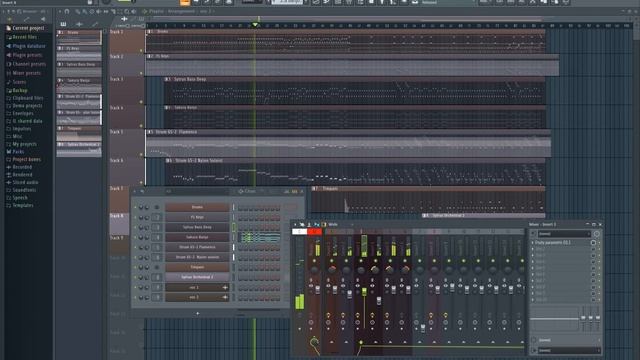Viewport: 640px width, 360px height.
Task: Select the Draw pencil tool in playlist toolbar
Action: 77,11
